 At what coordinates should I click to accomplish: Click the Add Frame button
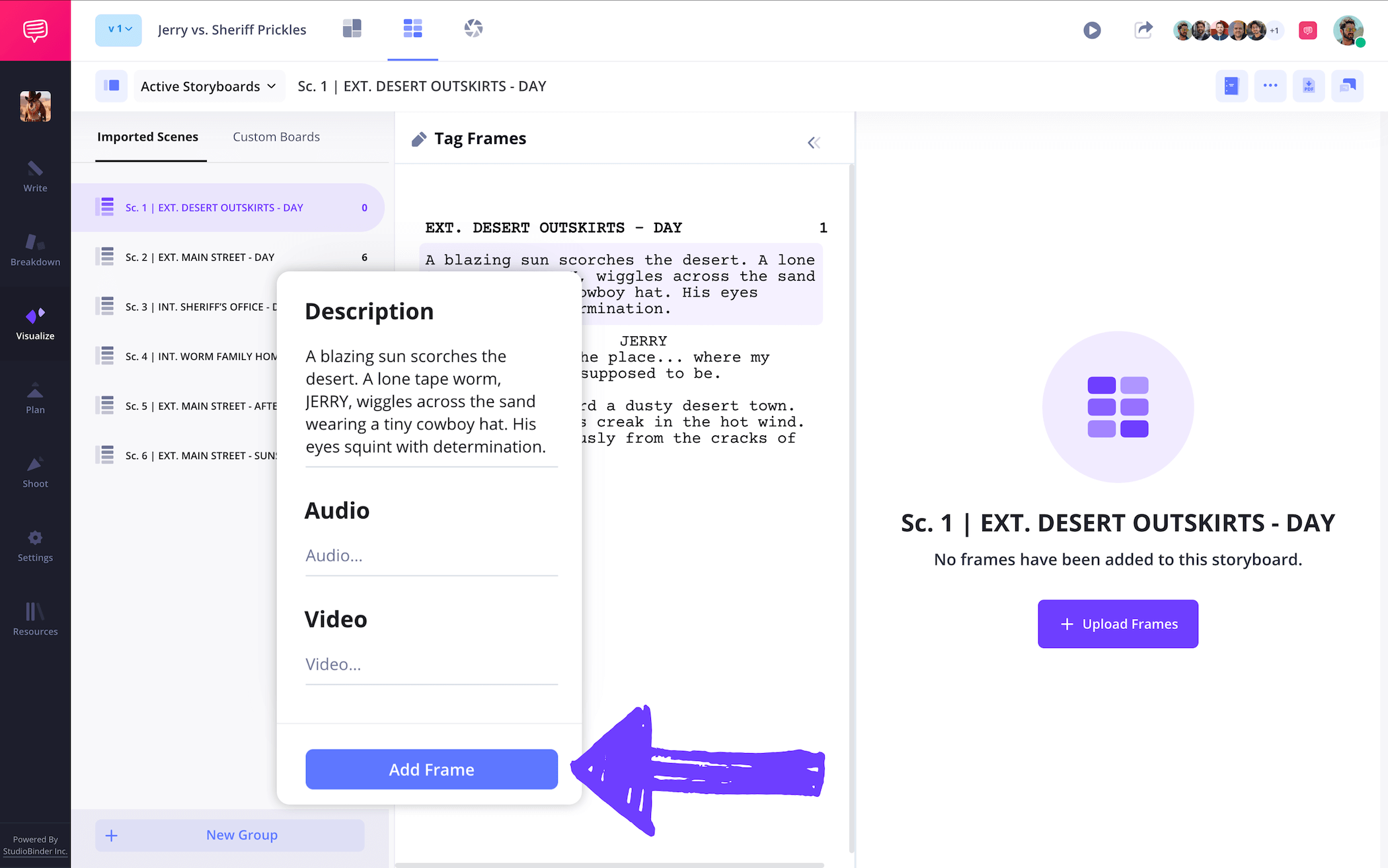431,770
